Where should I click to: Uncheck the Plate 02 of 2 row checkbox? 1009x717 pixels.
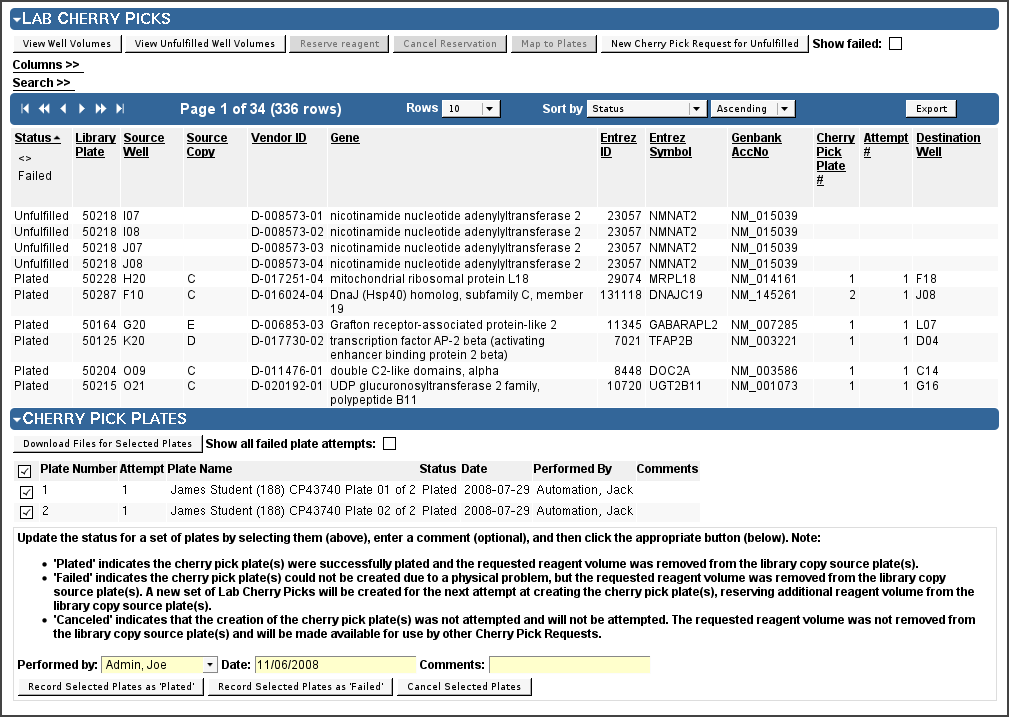tap(26, 512)
